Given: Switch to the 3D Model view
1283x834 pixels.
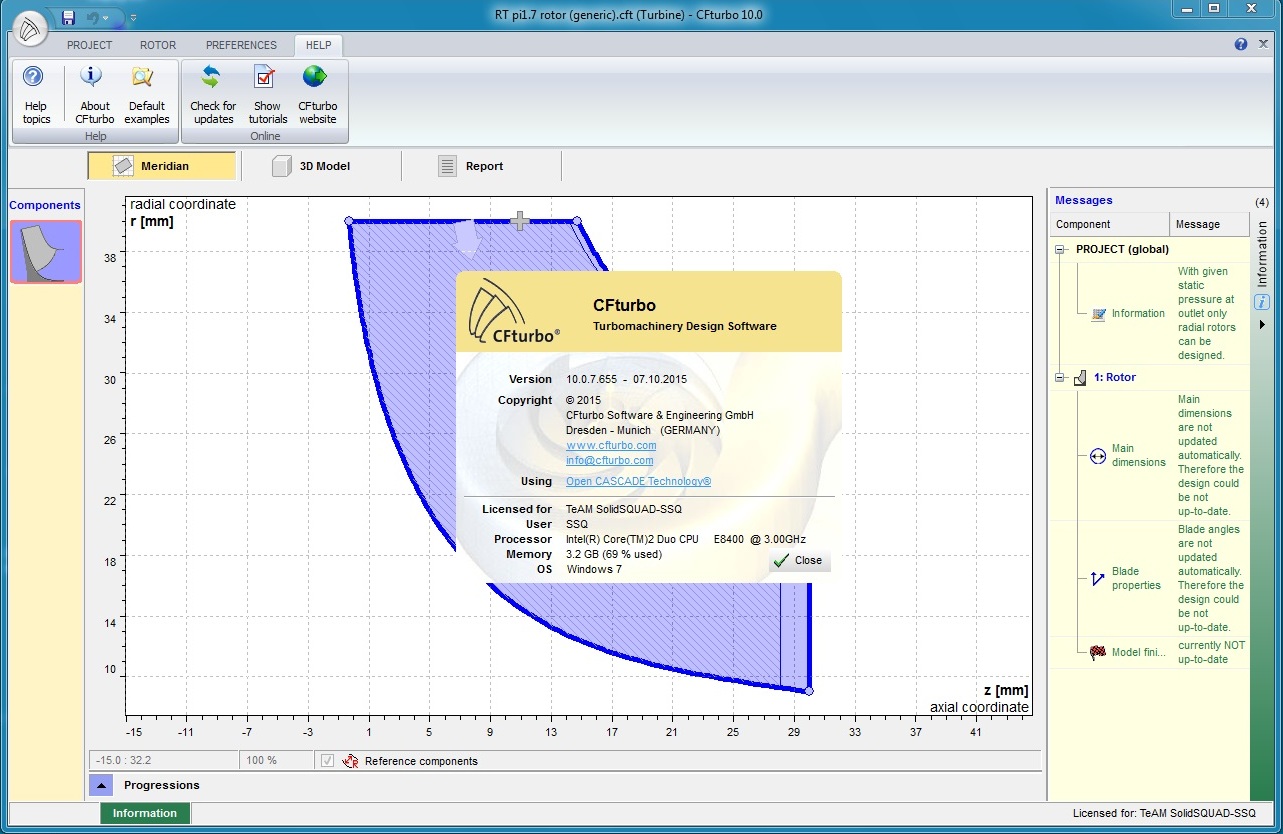Looking at the screenshot, I should tap(312, 166).
